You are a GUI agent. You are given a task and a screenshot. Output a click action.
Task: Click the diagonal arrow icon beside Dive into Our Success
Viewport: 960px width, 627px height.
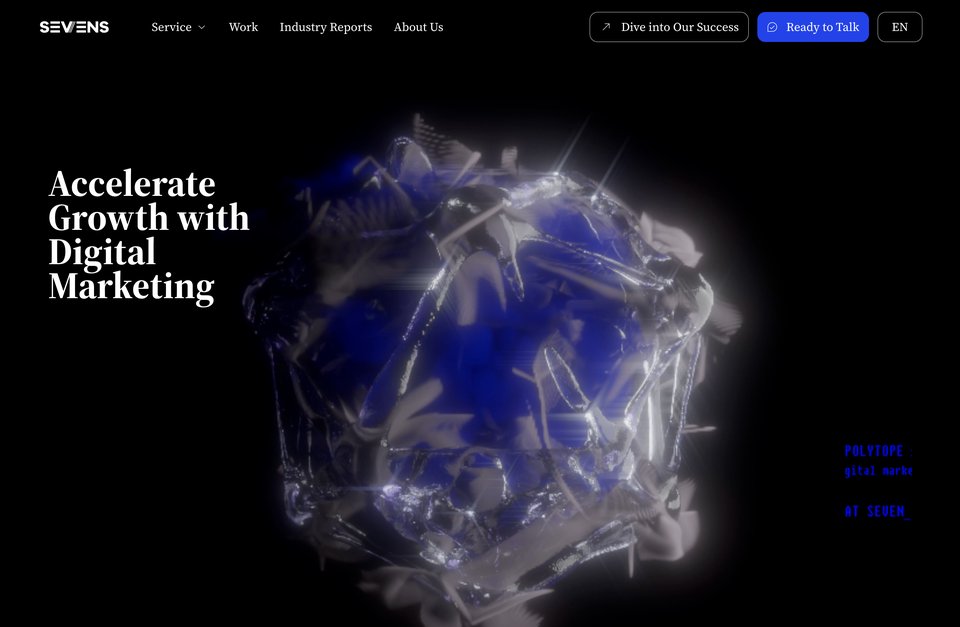click(606, 27)
